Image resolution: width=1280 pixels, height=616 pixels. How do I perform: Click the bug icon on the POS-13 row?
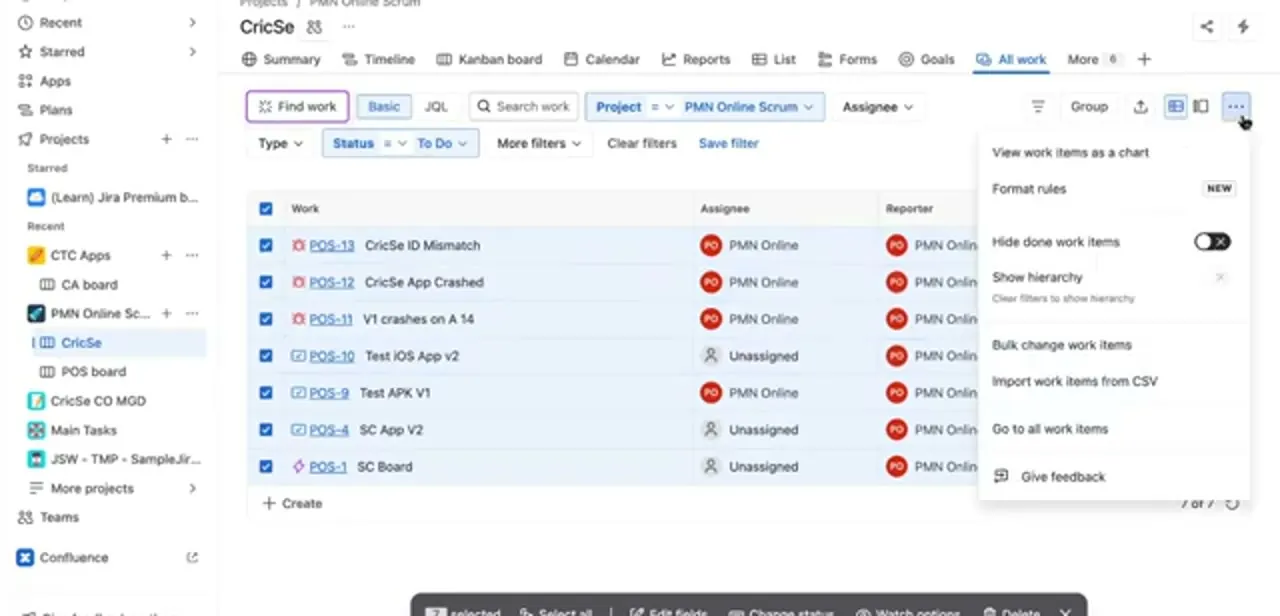[298, 245]
